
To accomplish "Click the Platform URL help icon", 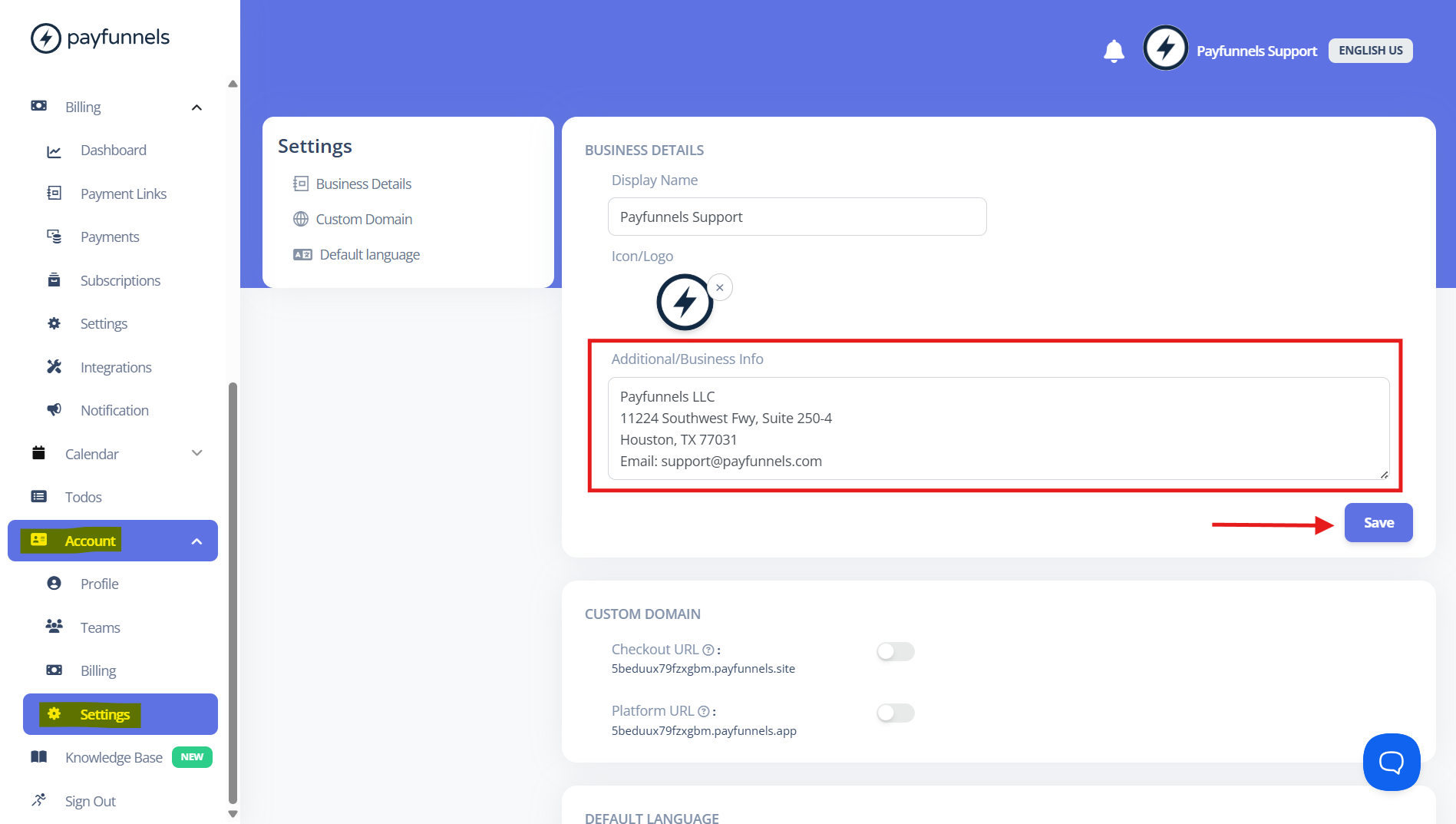I will 703,712.
